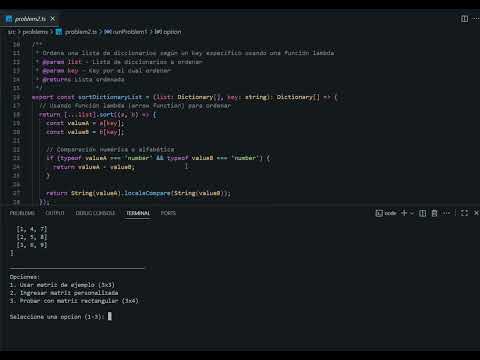Click option '1. Usar matriz de ejemplo (3x3)'
480x360 pixels.
(62, 285)
